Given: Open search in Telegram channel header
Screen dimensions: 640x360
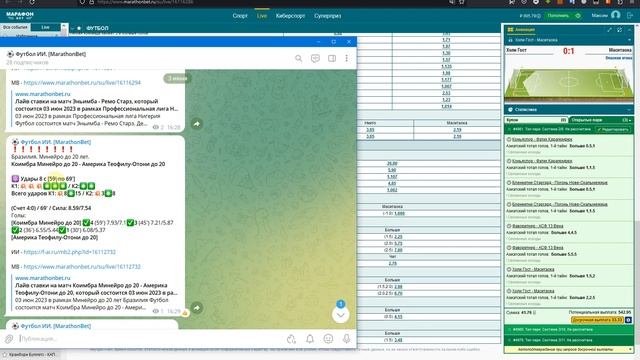Looking at the screenshot, I should coord(298,58).
